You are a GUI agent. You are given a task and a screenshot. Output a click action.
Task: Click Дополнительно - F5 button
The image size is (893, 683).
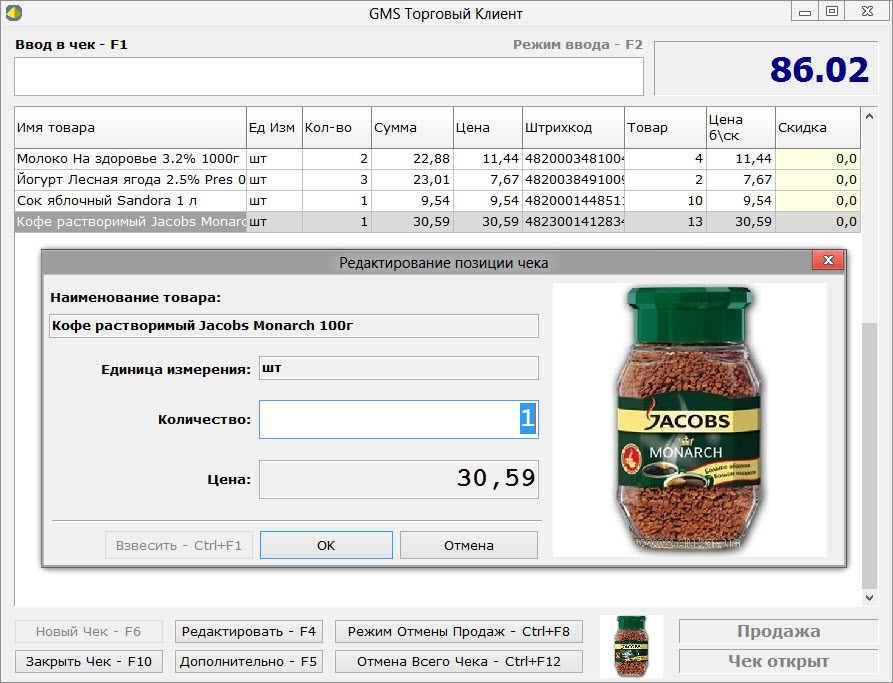click(x=249, y=661)
